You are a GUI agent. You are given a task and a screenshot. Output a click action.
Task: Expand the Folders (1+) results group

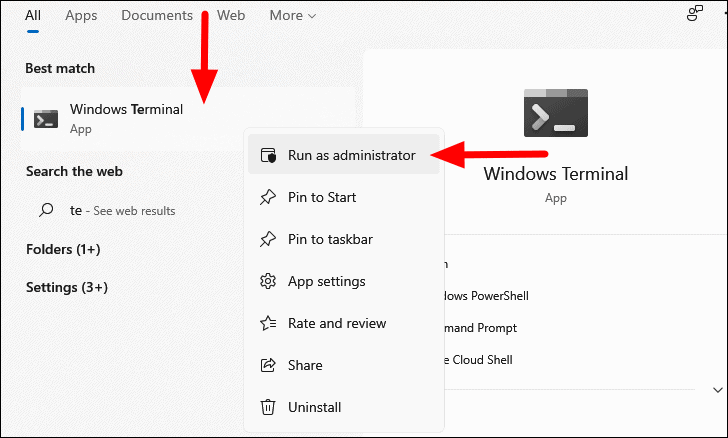[x=63, y=249]
